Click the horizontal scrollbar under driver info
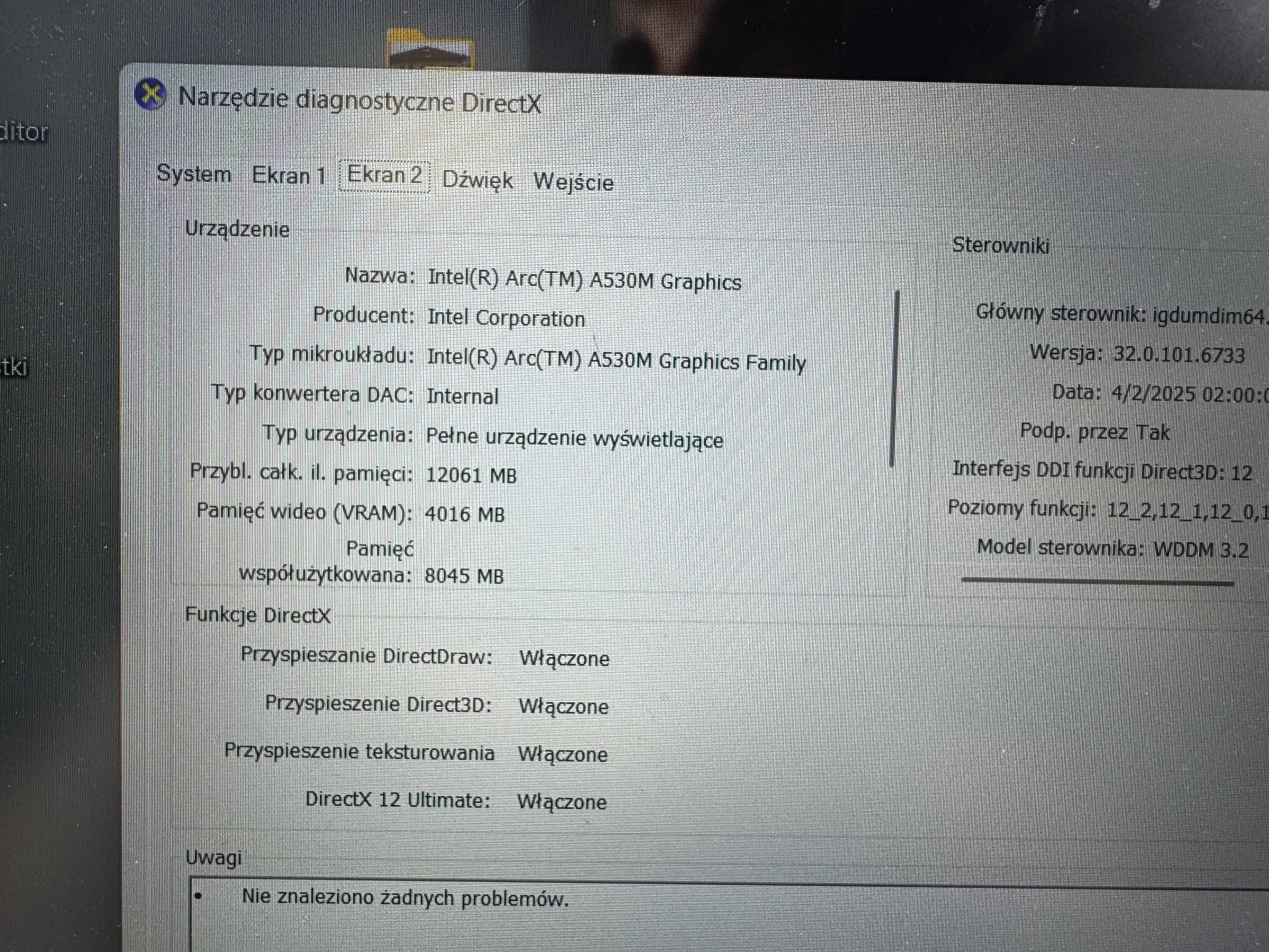Viewport: 1269px width, 952px height. (x=1097, y=582)
